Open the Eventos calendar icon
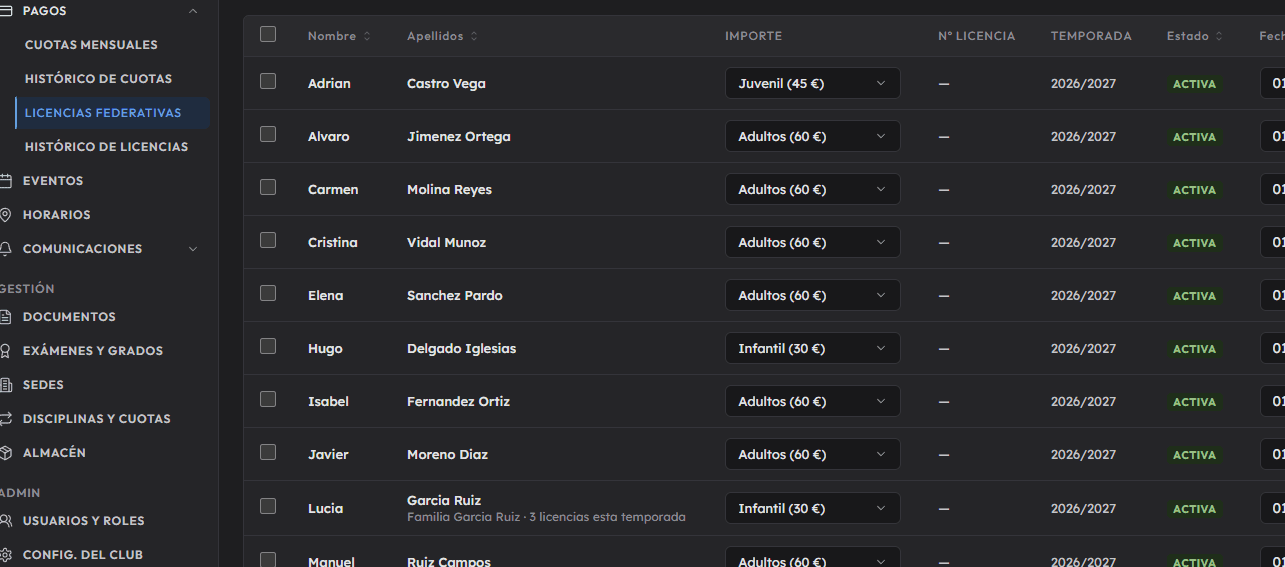The width and height of the screenshot is (1285, 567). pos(5,181)
